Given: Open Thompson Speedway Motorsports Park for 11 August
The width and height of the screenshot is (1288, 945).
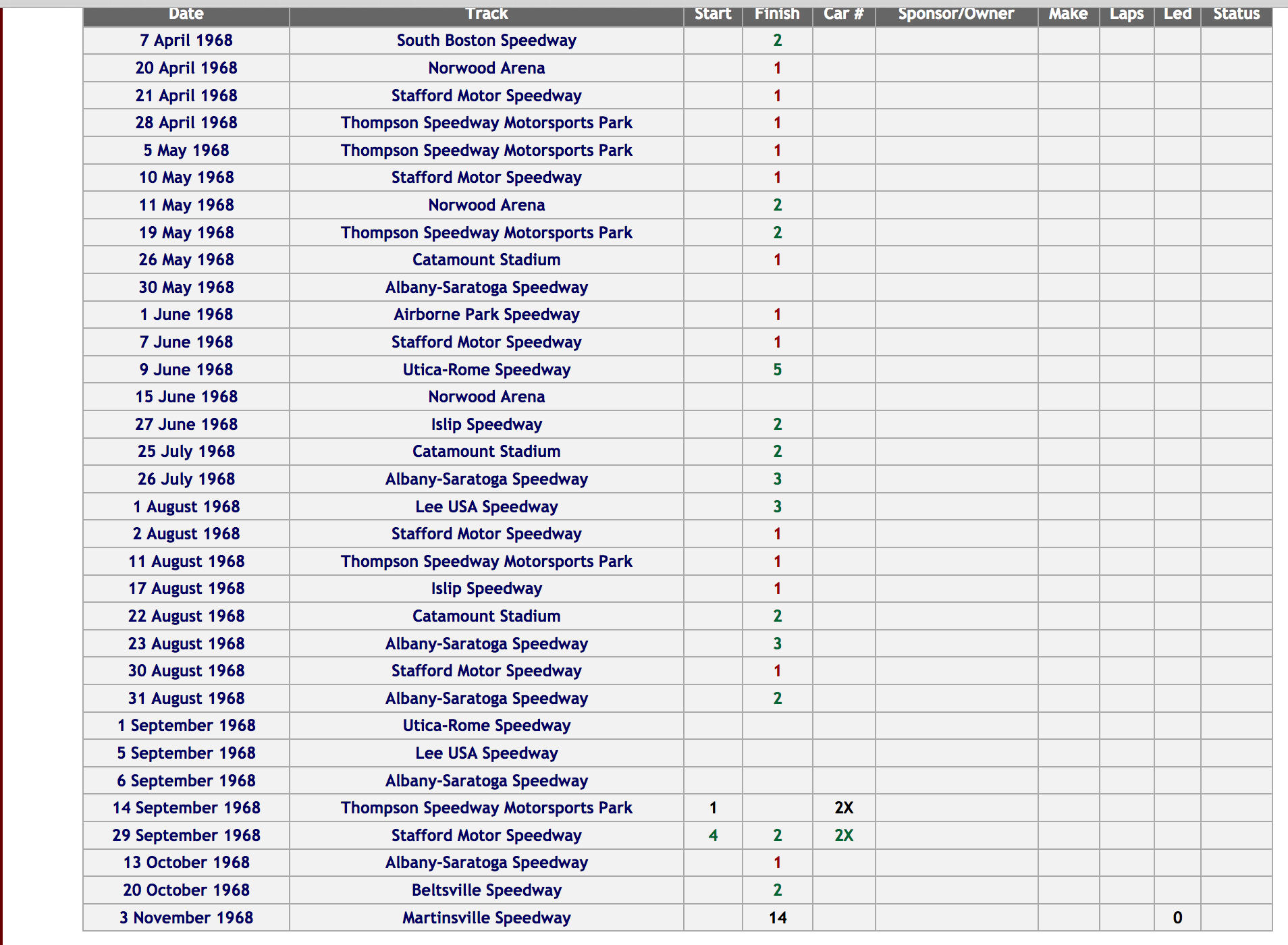Looking at the screenshot, I should coord(486,562).
